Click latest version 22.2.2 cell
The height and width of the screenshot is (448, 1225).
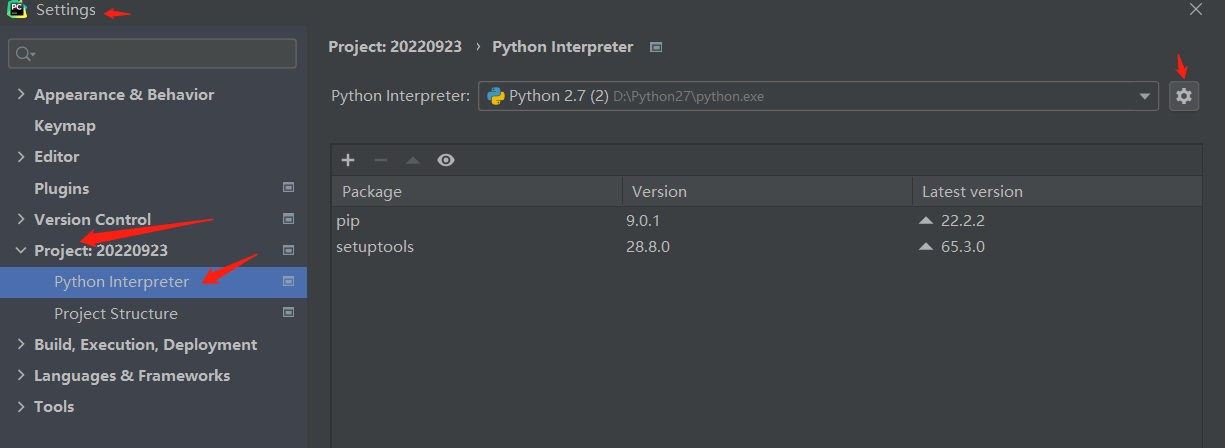point(963,220)
